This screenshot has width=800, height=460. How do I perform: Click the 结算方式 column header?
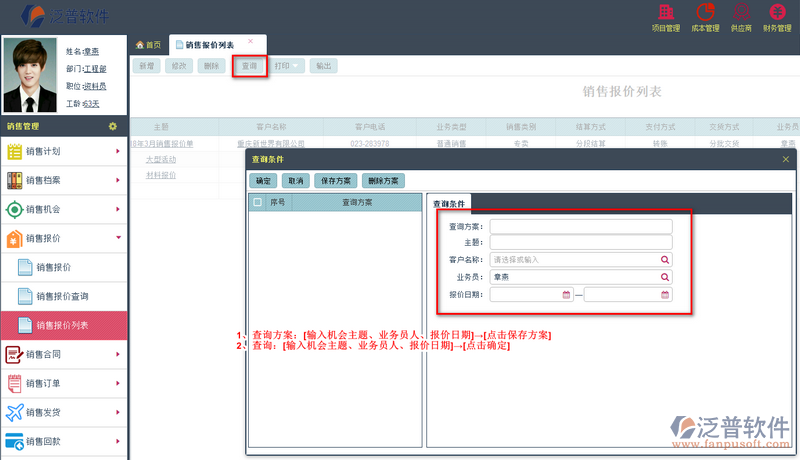pos(590,127)
